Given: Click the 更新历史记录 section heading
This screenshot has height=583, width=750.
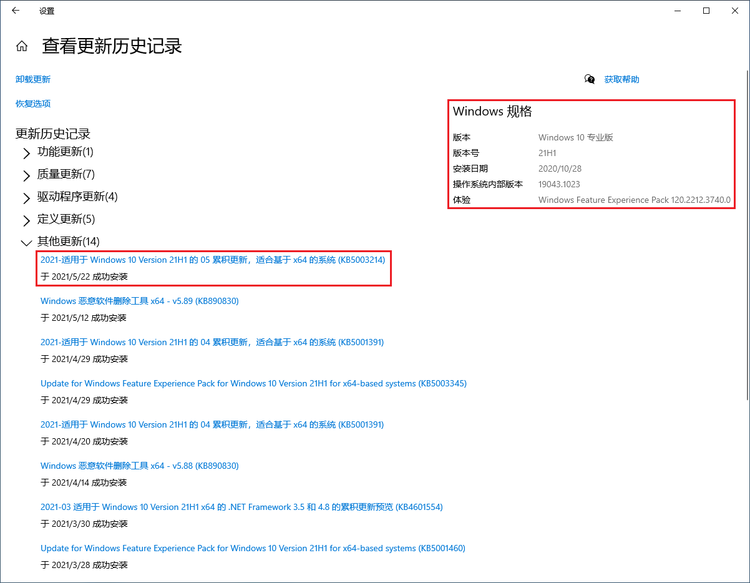Looking at the screenshot, I should point(53,133).
